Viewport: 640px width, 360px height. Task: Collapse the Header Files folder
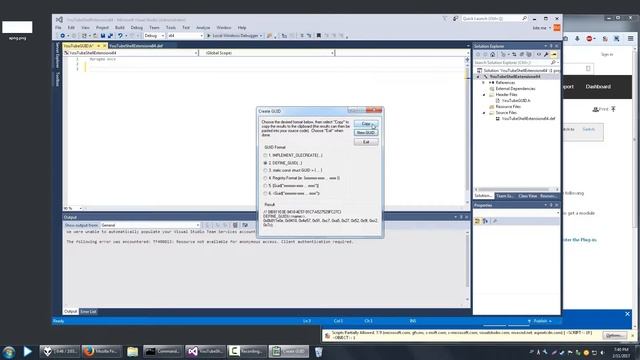484,95
